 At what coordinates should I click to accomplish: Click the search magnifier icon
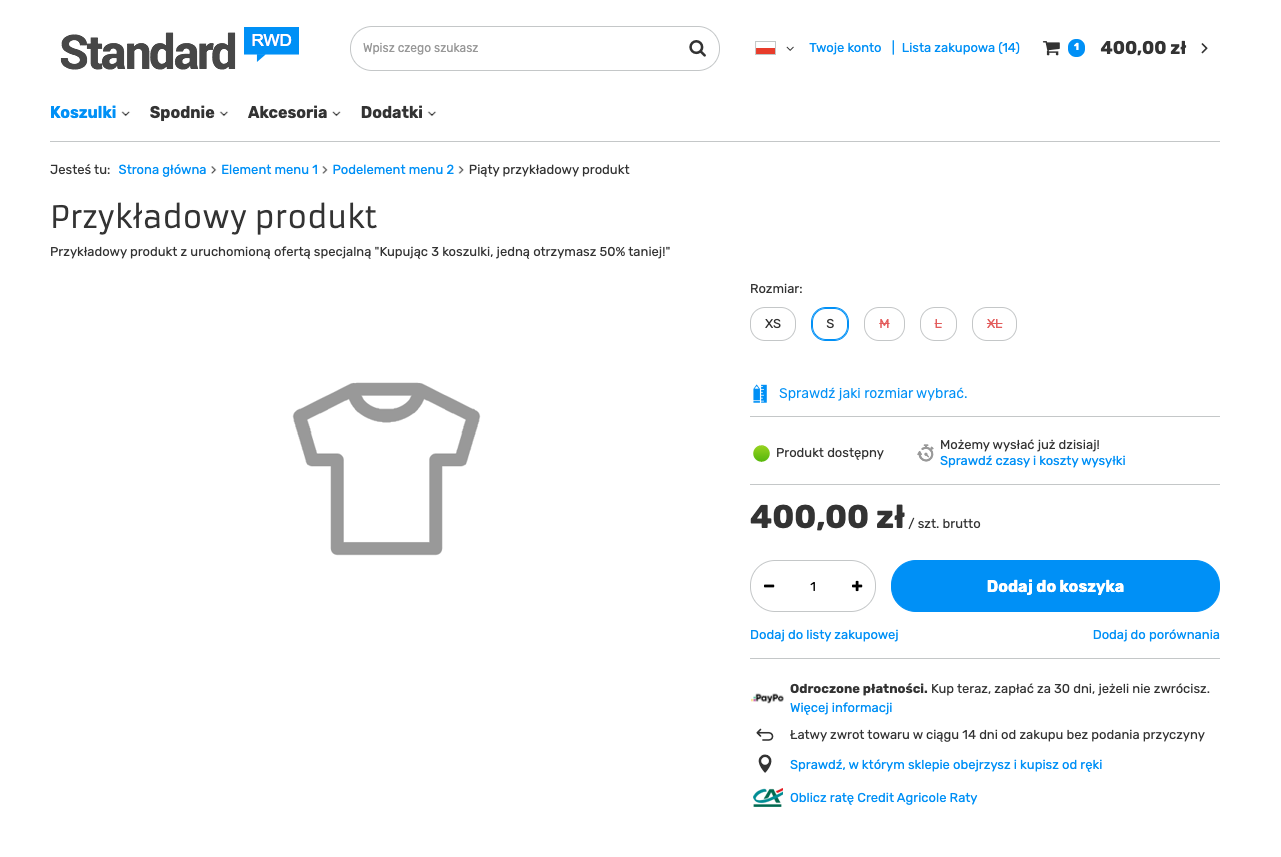click(x=697, y=48)
